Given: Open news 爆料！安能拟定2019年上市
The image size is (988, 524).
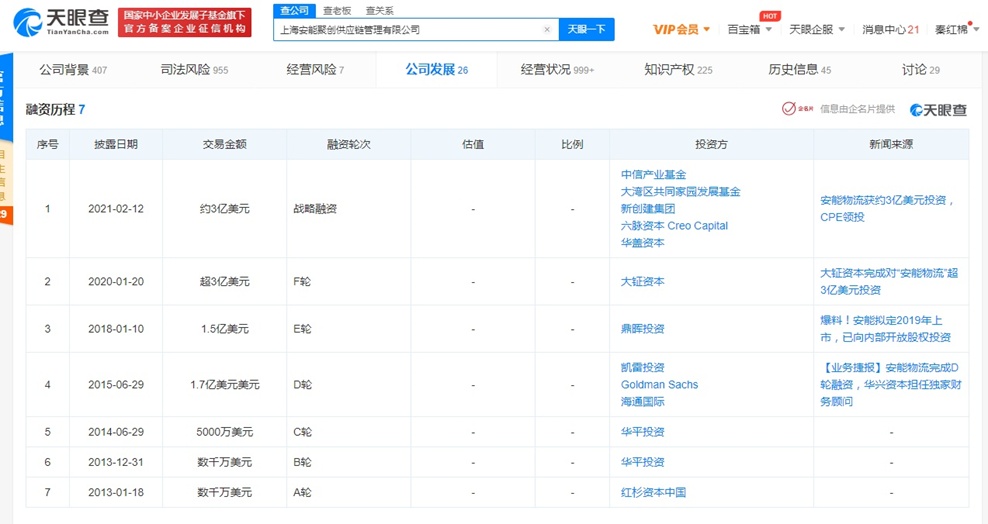Looking at the screenshot, I should coord(885,329).
